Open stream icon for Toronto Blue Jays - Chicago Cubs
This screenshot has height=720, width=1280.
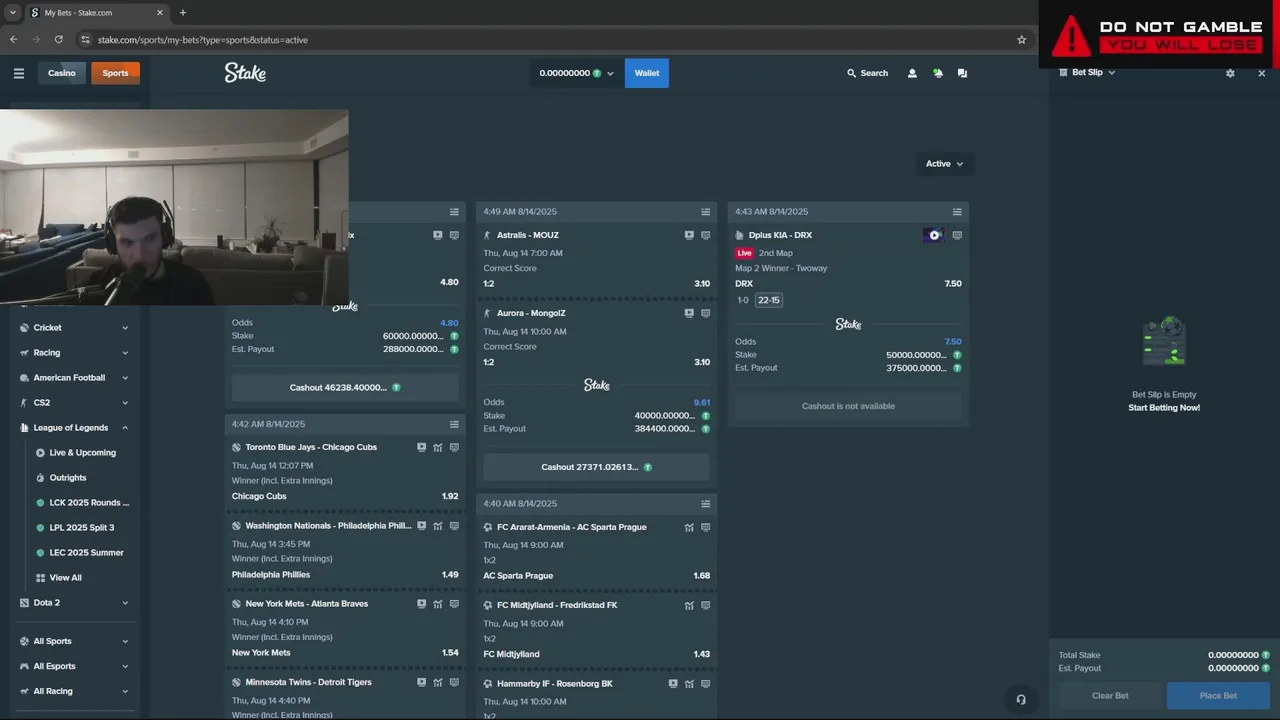click(421, 447)
